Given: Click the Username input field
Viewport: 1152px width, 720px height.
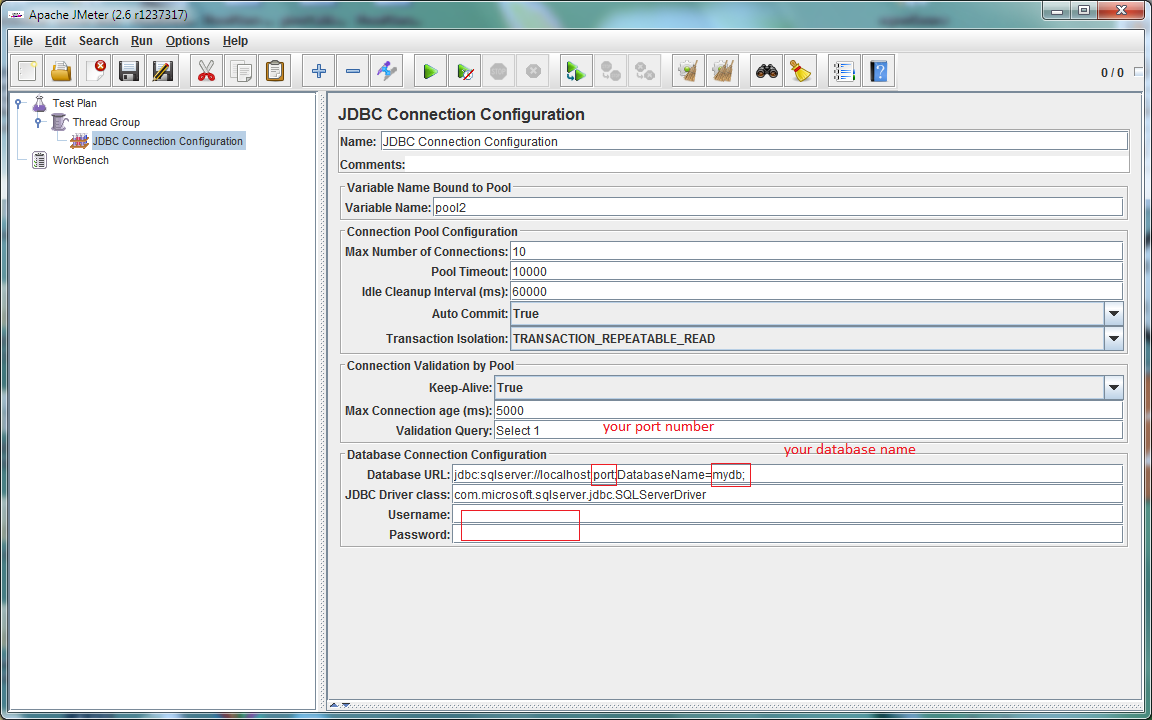Looking at the screenshot, I should 788,514.
